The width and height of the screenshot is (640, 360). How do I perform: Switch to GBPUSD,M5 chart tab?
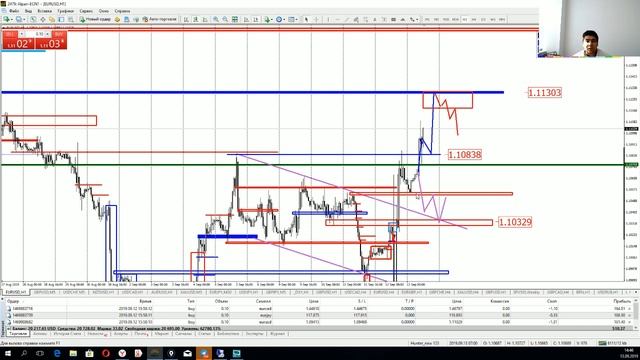[44, 292]
